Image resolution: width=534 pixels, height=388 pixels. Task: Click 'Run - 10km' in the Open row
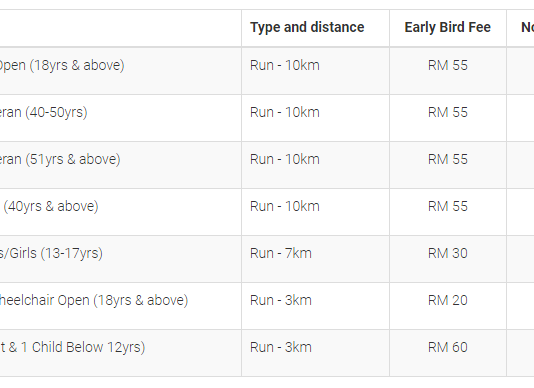coord(285,65)
